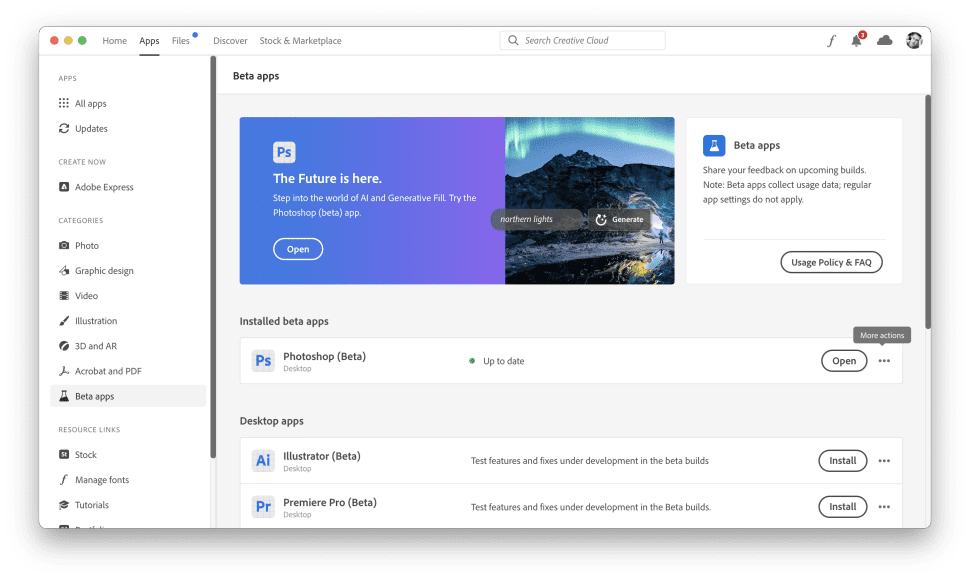Click the 'Up to date' status text
The width and height of the screenshot is (970, 580).
pyautogui.click(x=504, y=361)
